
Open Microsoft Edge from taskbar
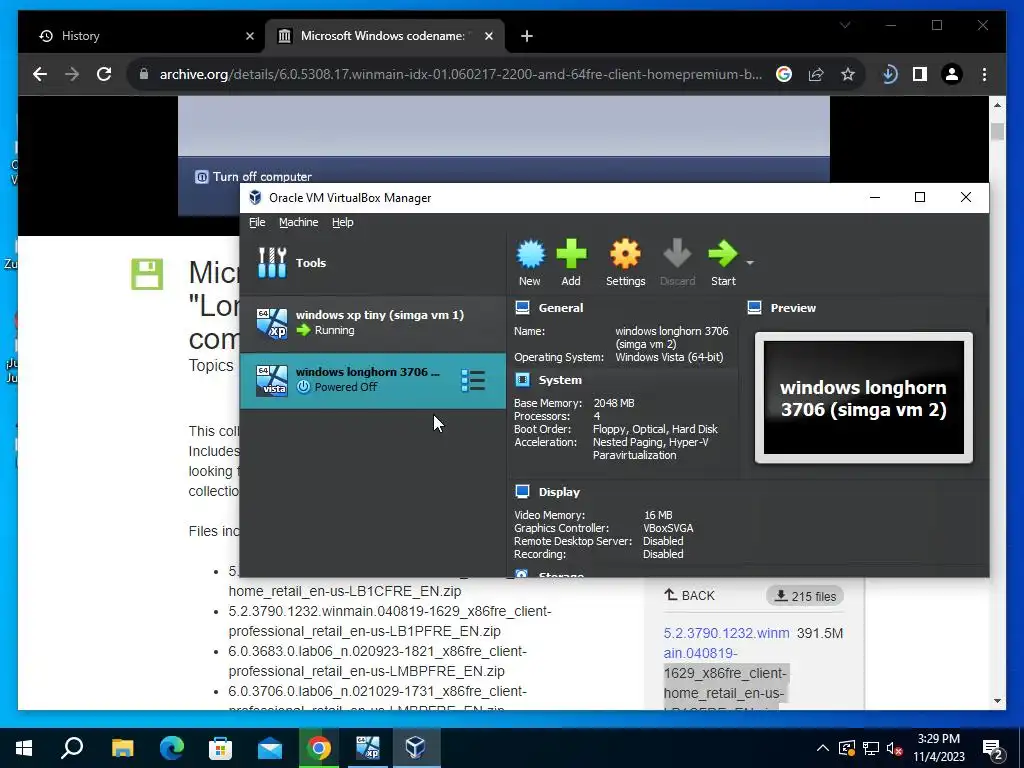click(171, 748)
